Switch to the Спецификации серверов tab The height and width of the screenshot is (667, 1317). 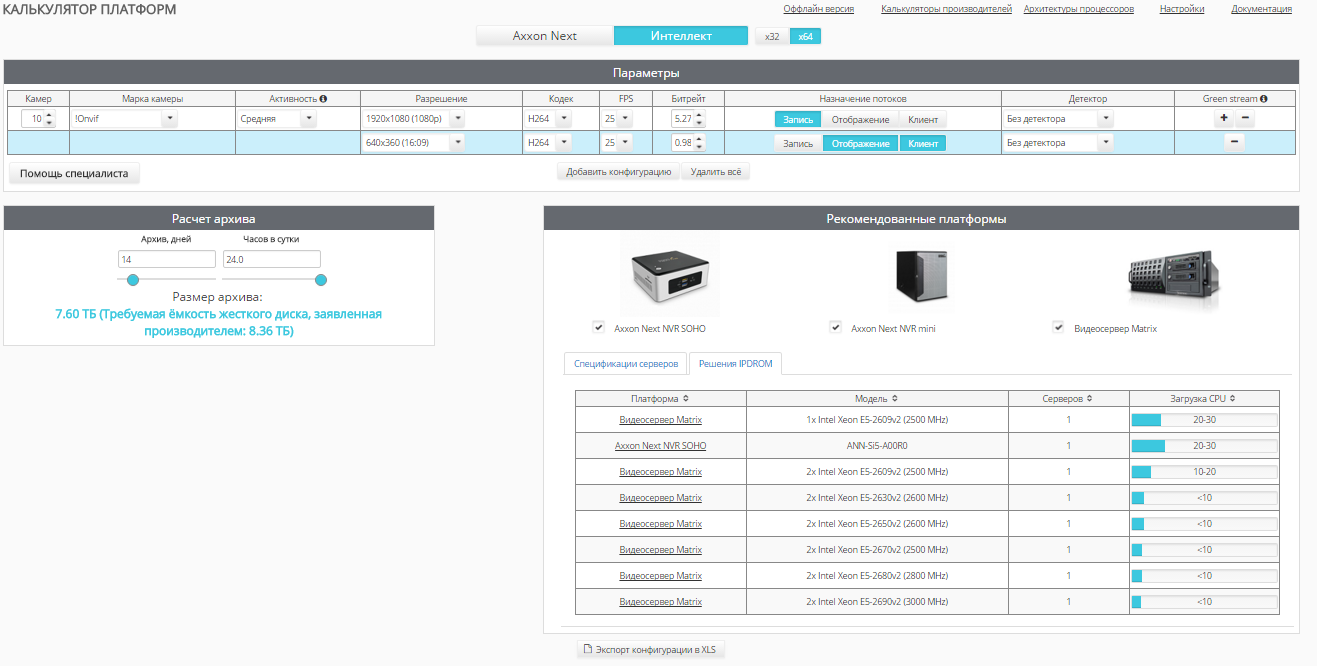[x=625, y=364]
